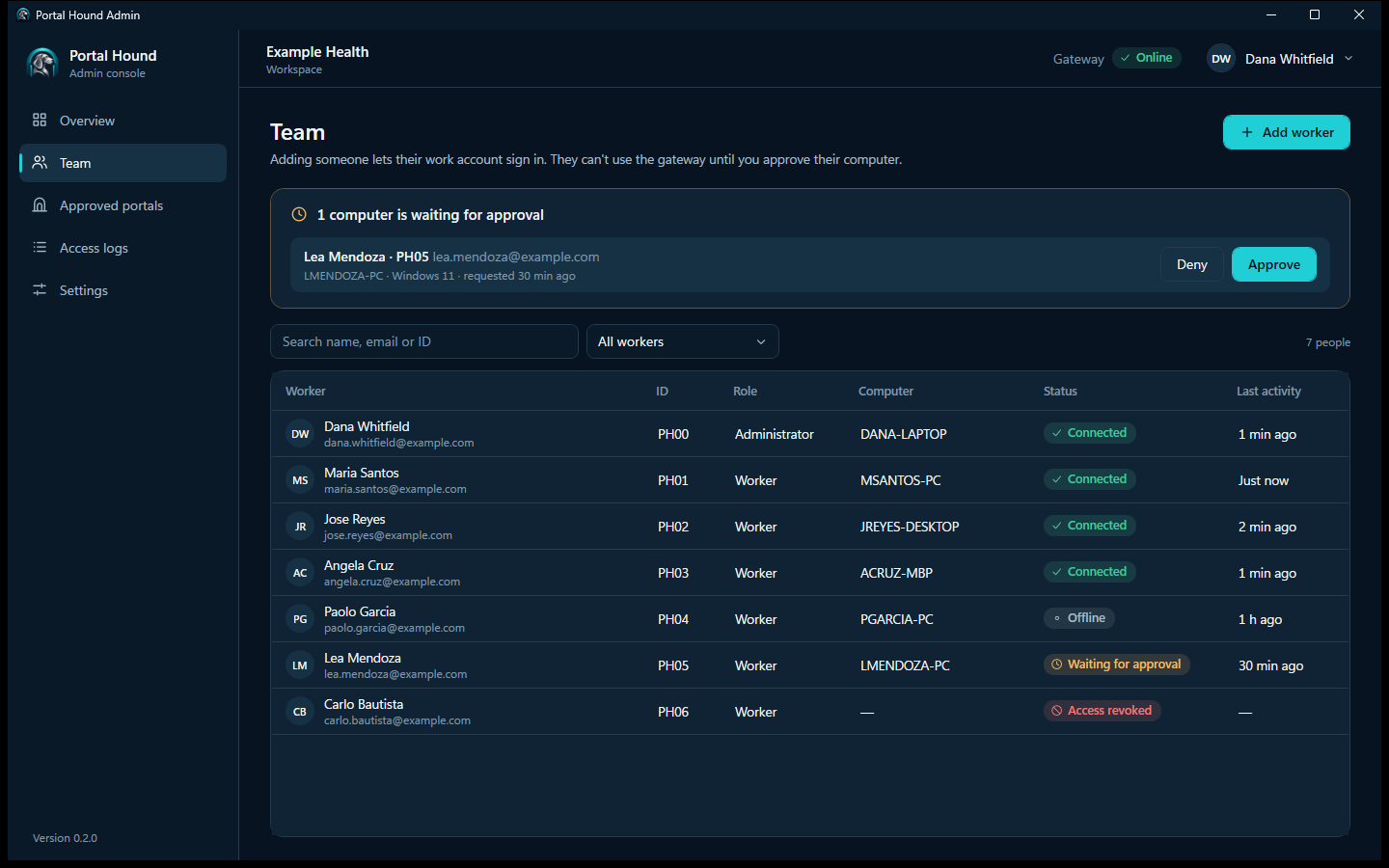Click the PH06 worker ID
This screenshot has height=868, width=1389.
[x=673, y=712]
